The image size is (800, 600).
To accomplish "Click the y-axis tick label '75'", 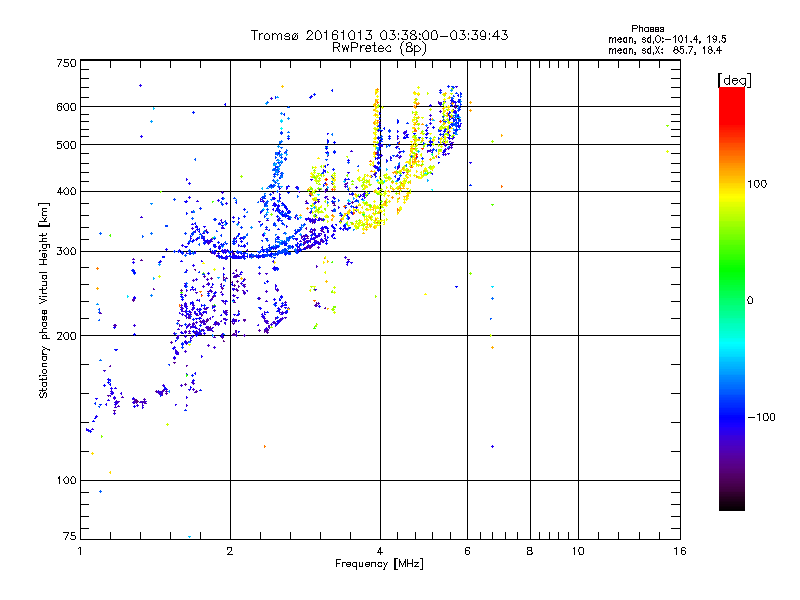I will [70, 536].
